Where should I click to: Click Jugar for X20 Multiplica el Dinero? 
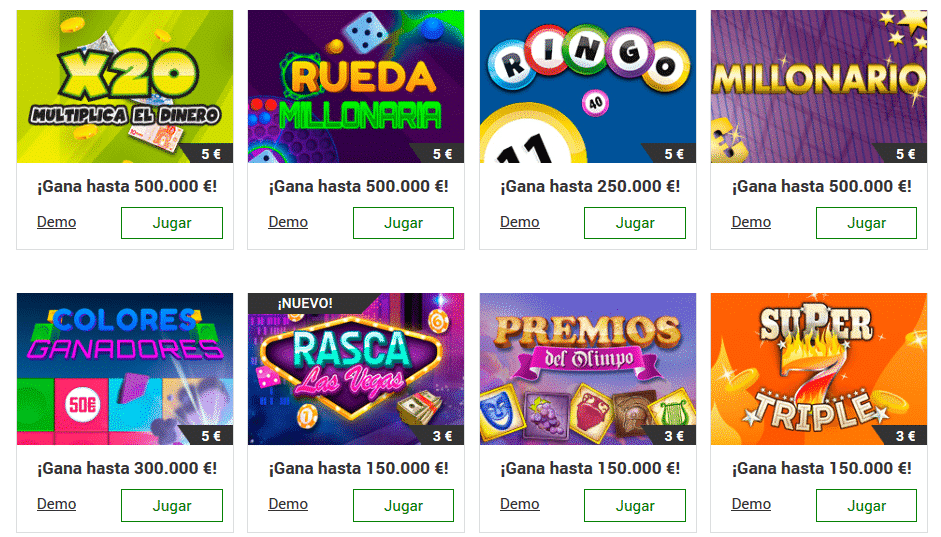(172, 223)
